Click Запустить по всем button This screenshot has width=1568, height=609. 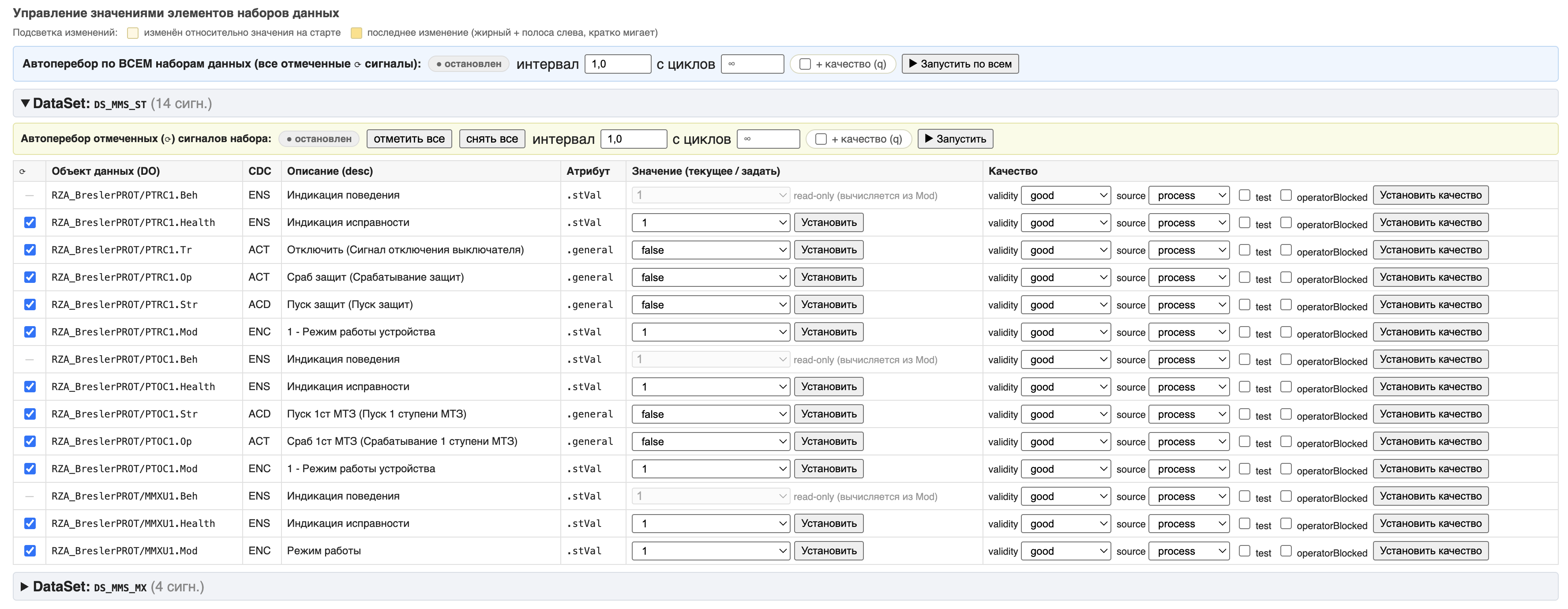point(960,64)
